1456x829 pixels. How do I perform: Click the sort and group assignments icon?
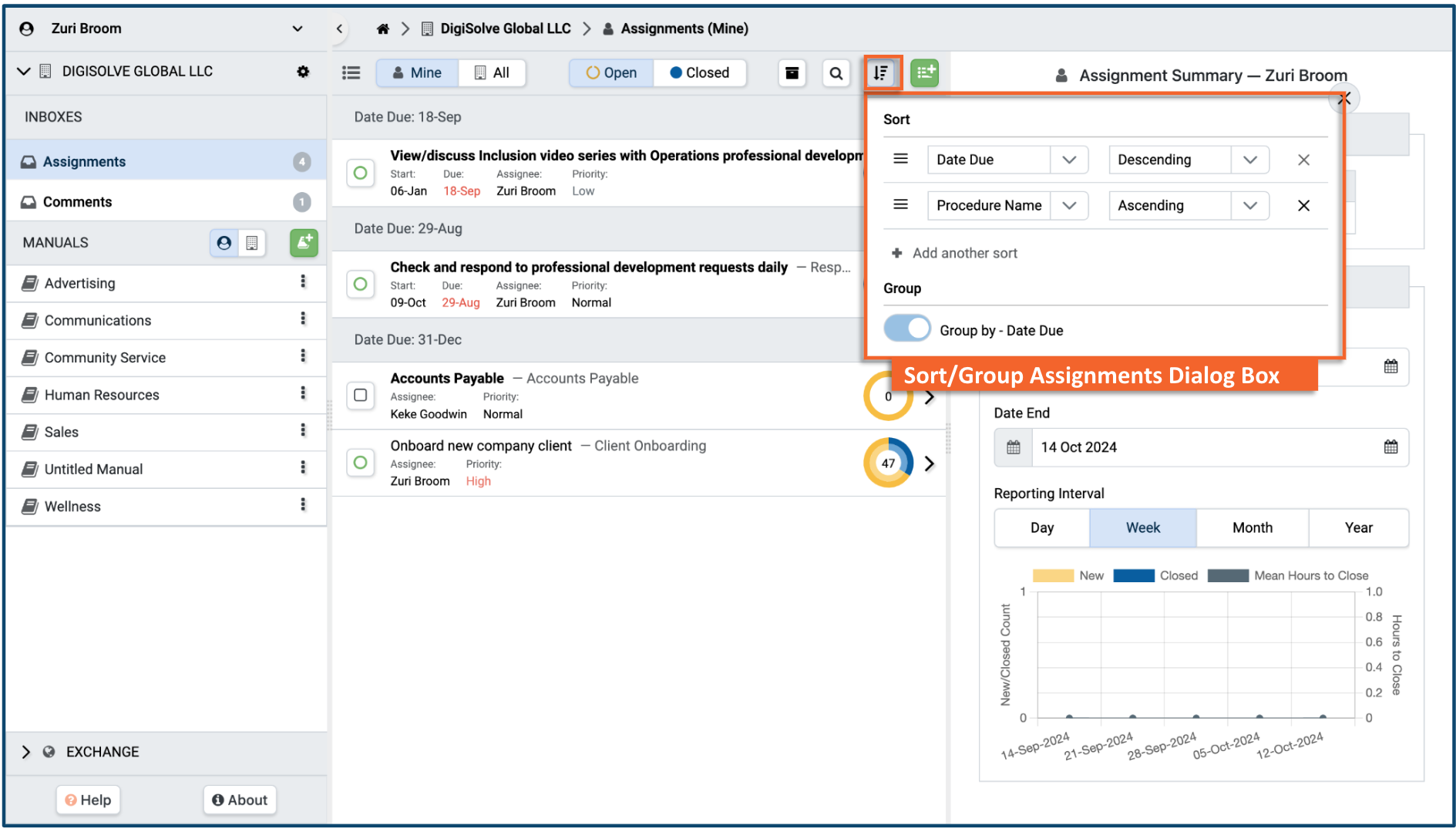[881, 73]
